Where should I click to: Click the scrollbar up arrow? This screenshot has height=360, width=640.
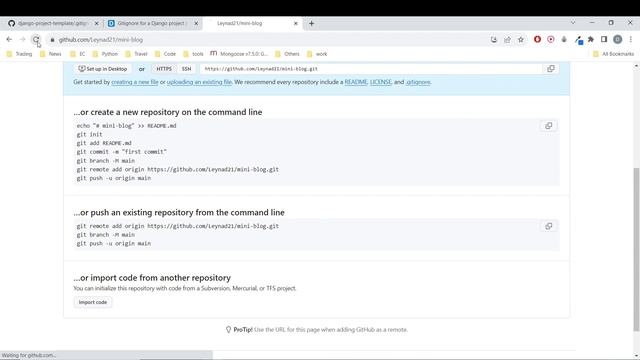pyautogui.click(x=636, y=66)
